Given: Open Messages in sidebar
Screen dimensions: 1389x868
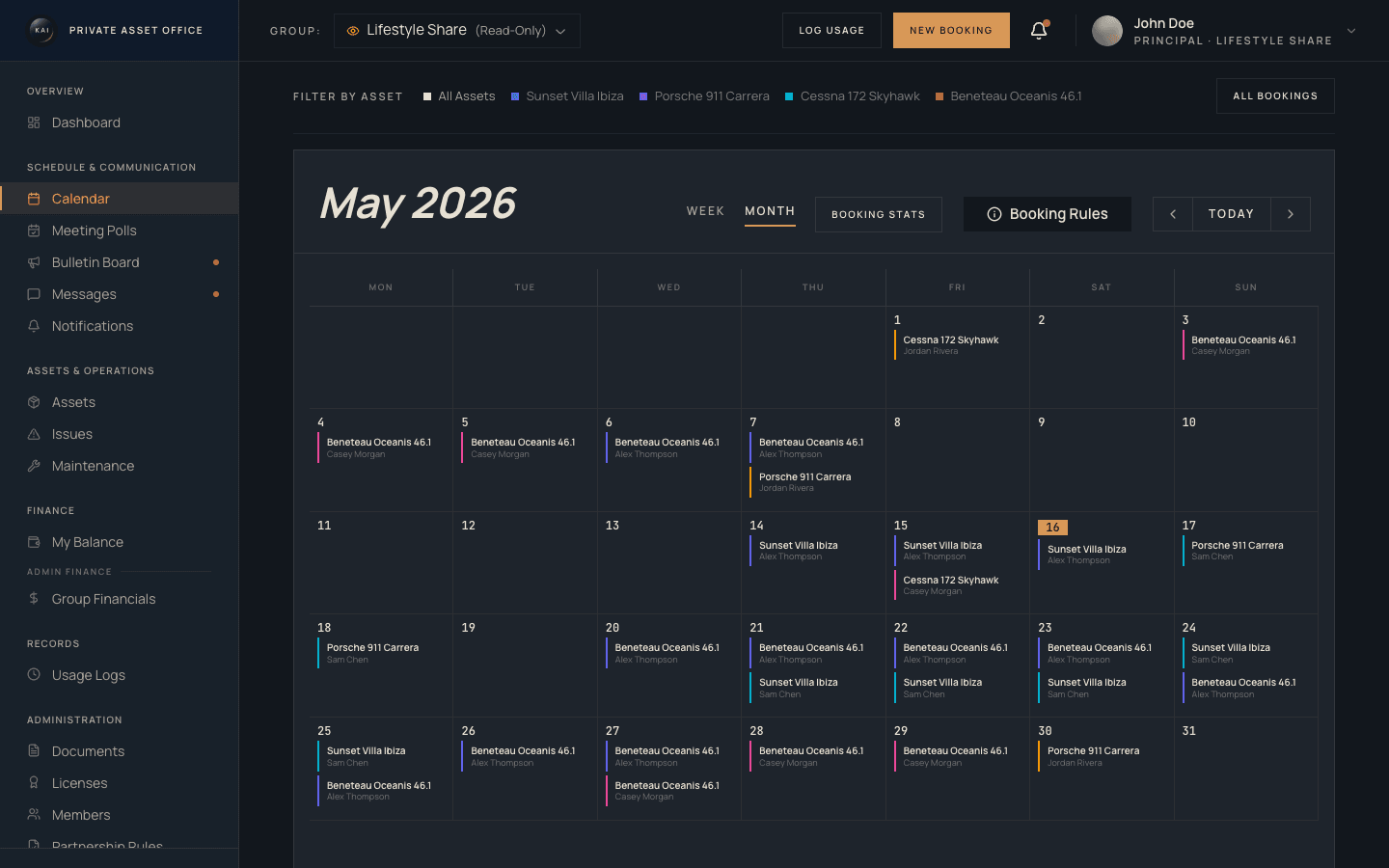Looking at the screenshot, I should (119, 294).
